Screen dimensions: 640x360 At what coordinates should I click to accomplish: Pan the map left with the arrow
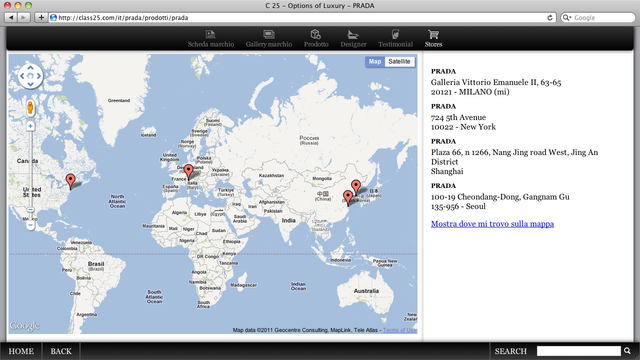coord(22,76)
